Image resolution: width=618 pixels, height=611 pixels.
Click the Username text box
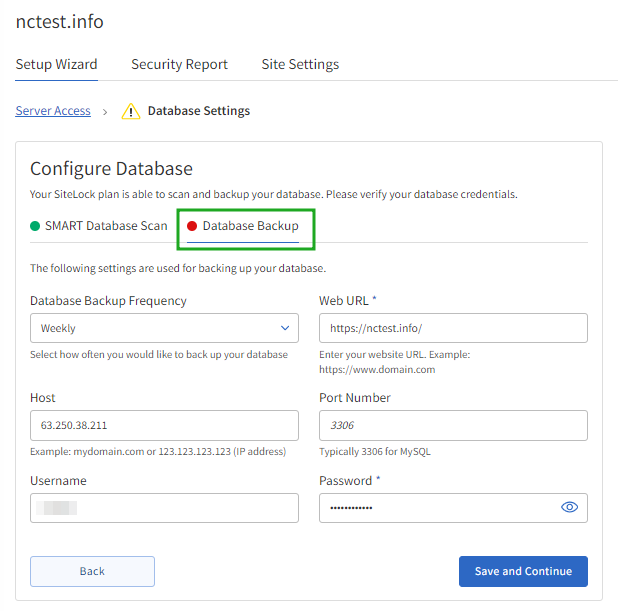(164, 508)
